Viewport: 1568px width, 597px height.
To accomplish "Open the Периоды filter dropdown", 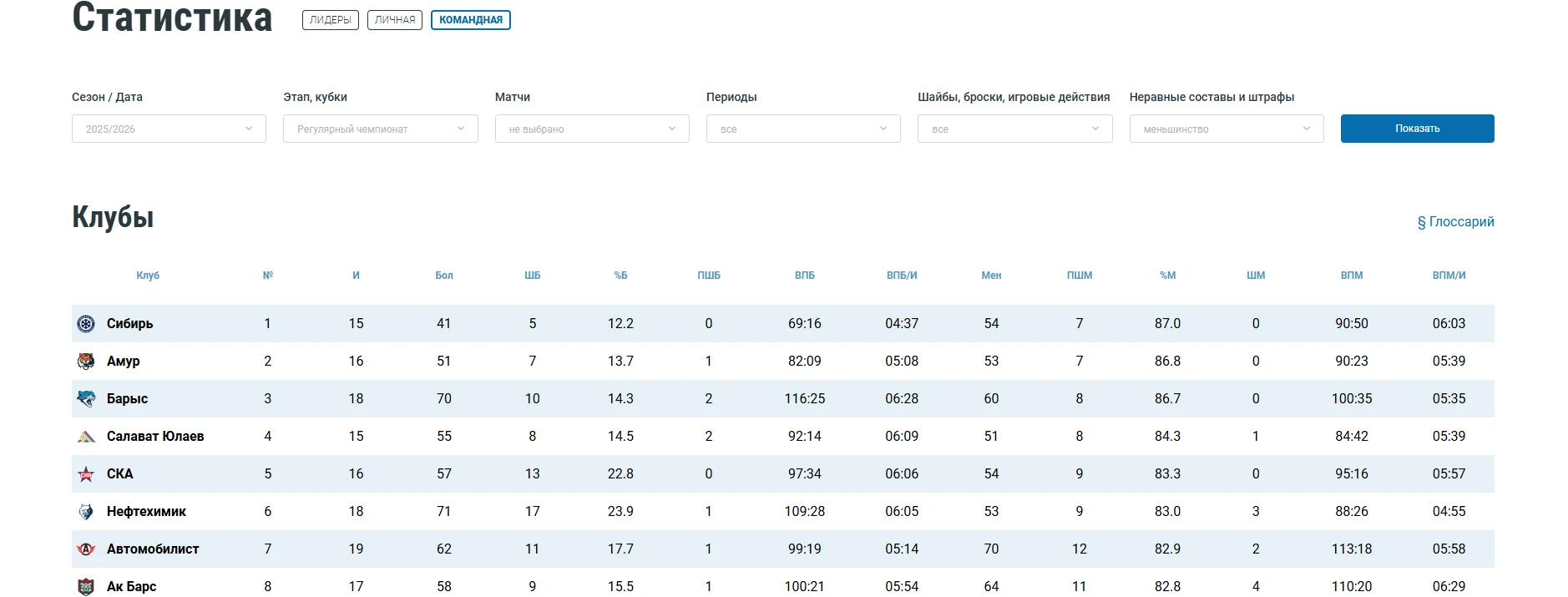I will [802, 129].
